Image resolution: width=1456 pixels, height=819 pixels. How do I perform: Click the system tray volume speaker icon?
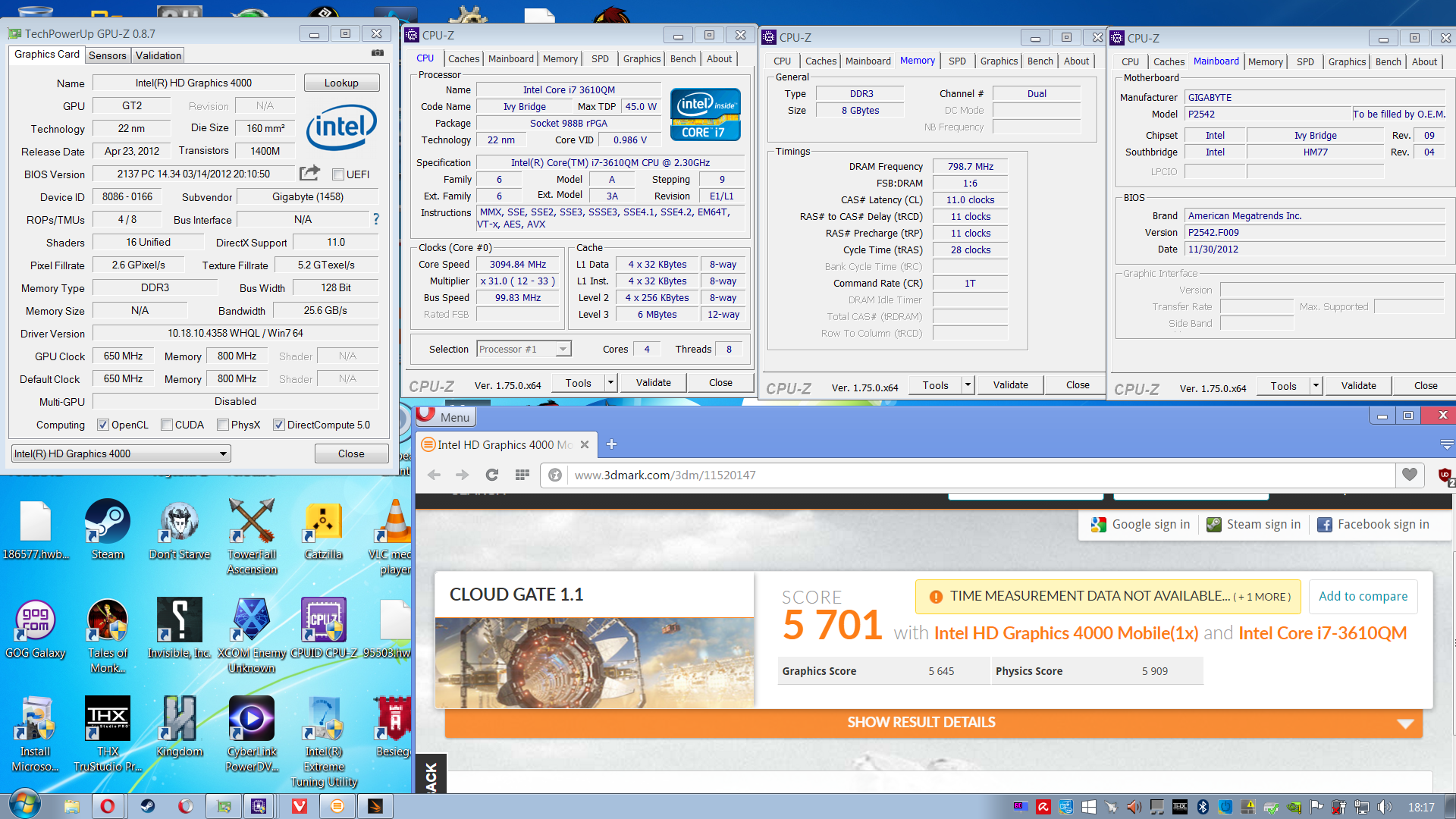[x=1385, y=807]
